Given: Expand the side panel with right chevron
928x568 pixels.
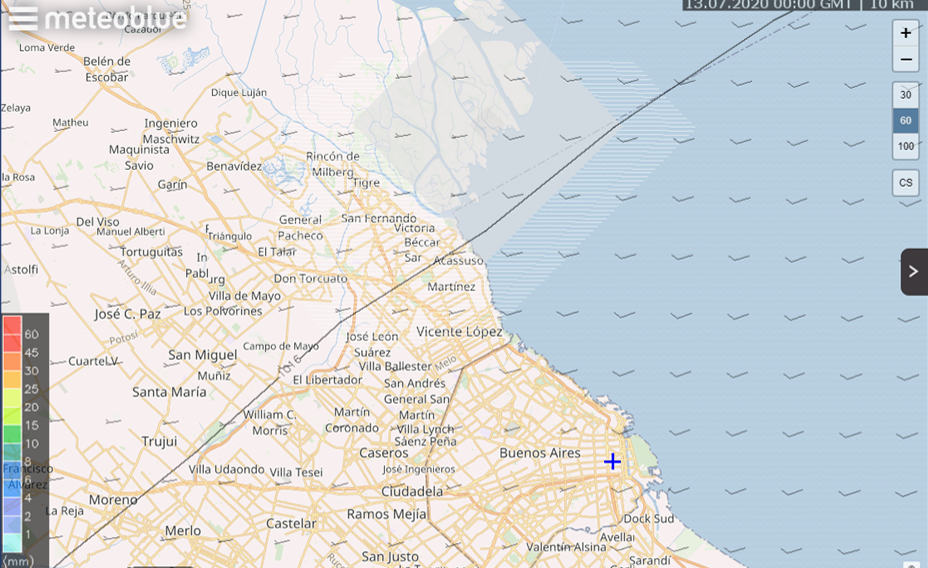Looking at the screenshot, I should pyautogui.click(x=914, y=271).
